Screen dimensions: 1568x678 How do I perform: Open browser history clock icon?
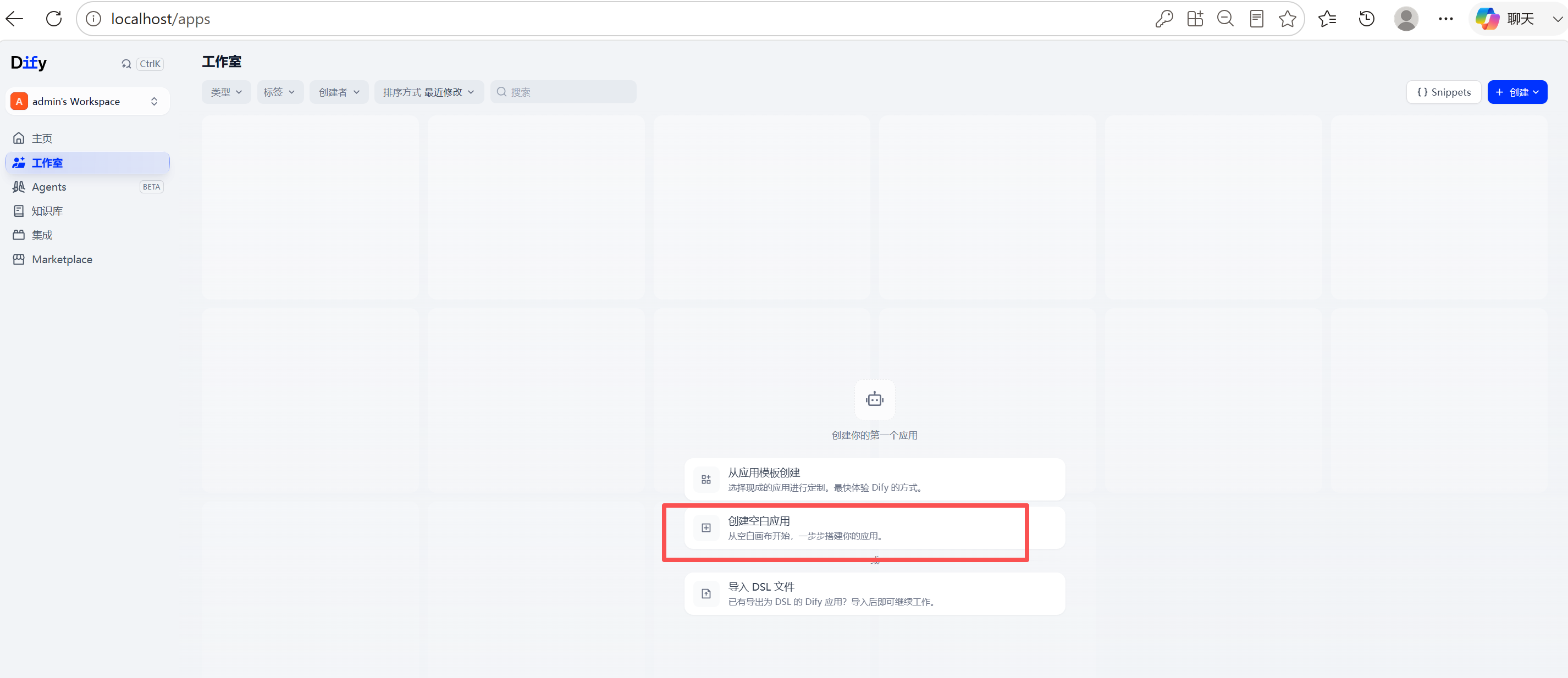coord(1367,19)
